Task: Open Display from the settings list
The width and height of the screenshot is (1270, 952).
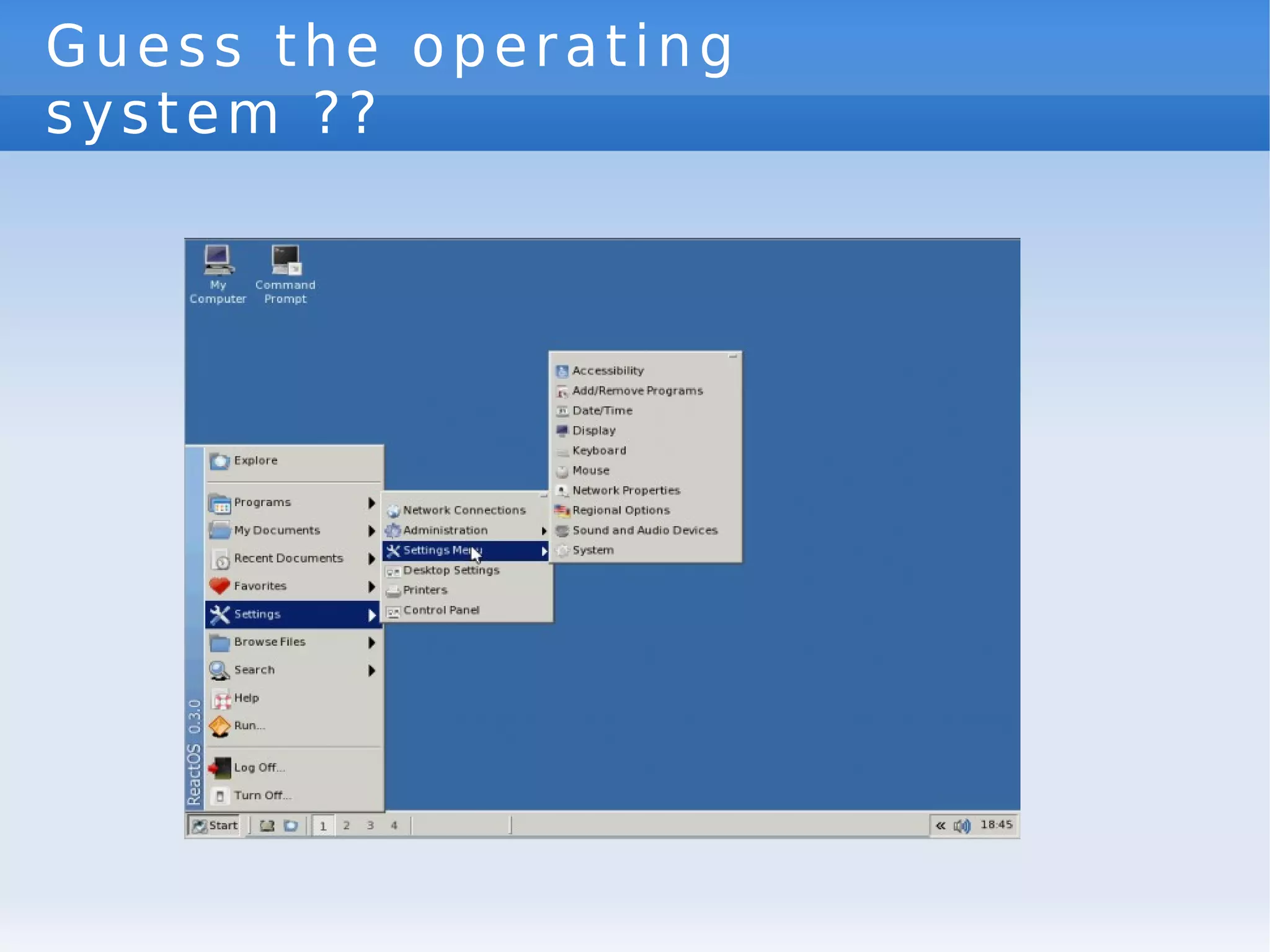Action: pos(593,430)
